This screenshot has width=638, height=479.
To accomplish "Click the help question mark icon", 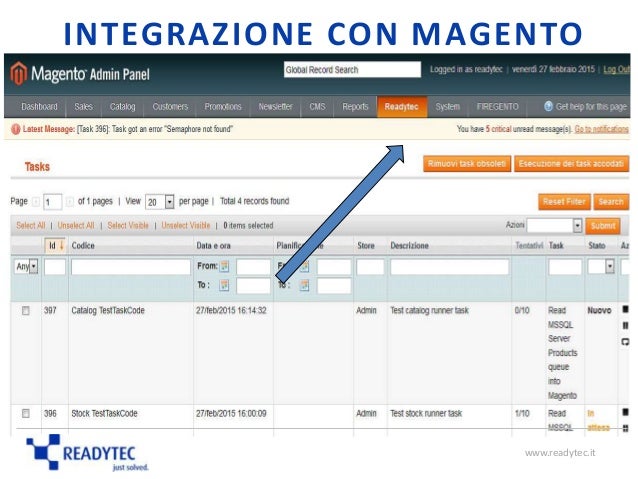I will pyautogui.click(x=548, y=106).
